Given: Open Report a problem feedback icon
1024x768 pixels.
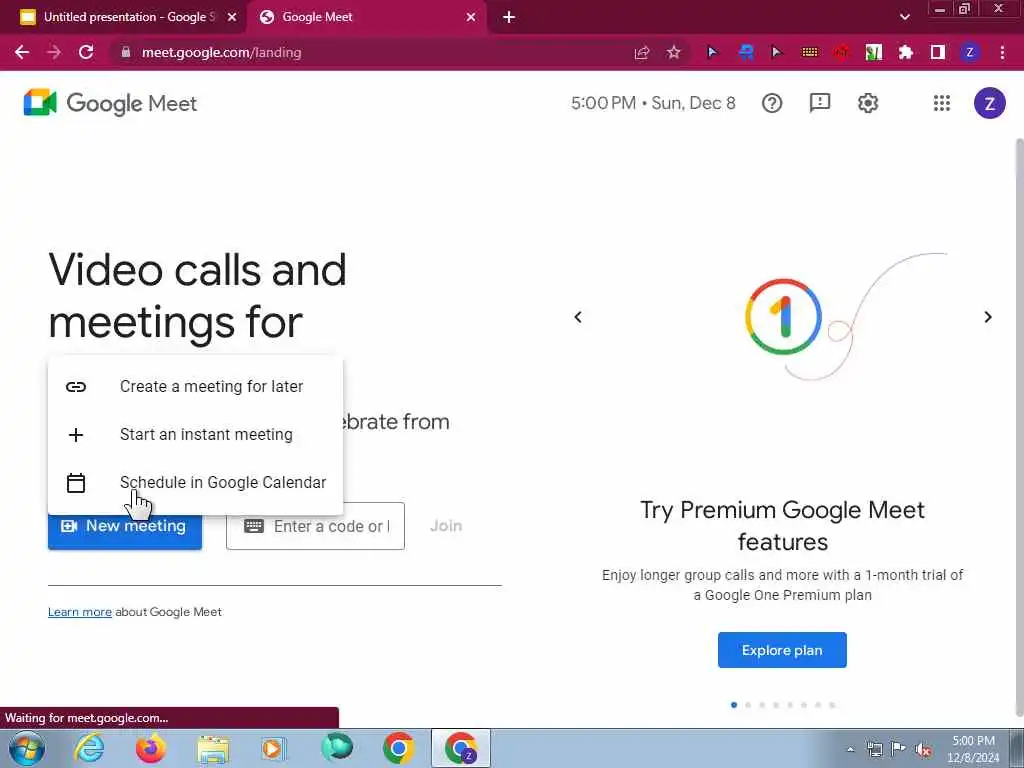Looking at the screenshot, I should [820, 103].
